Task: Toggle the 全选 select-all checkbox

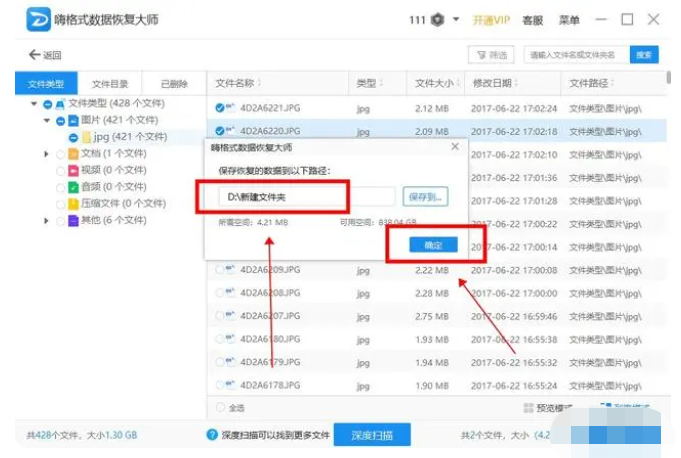Action: tap(220, 407)
